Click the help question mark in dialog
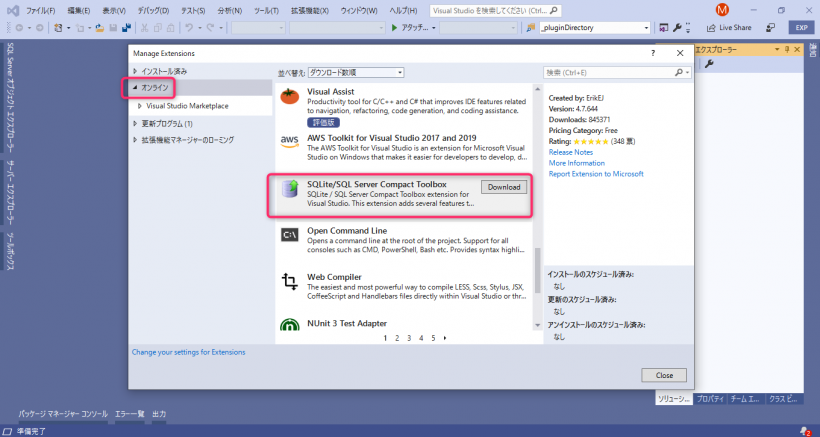Image resolution: width=820 pixels, height=437 pixels. [x=653, y=53]
